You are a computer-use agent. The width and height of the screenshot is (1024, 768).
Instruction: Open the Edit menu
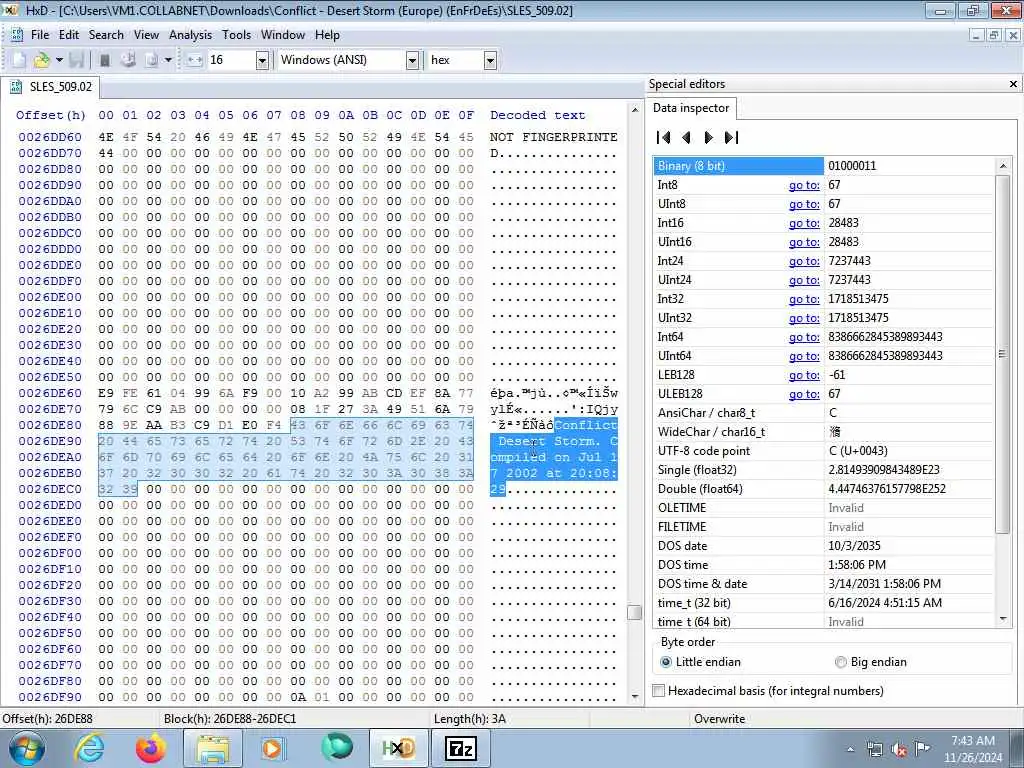click(69, 35)
